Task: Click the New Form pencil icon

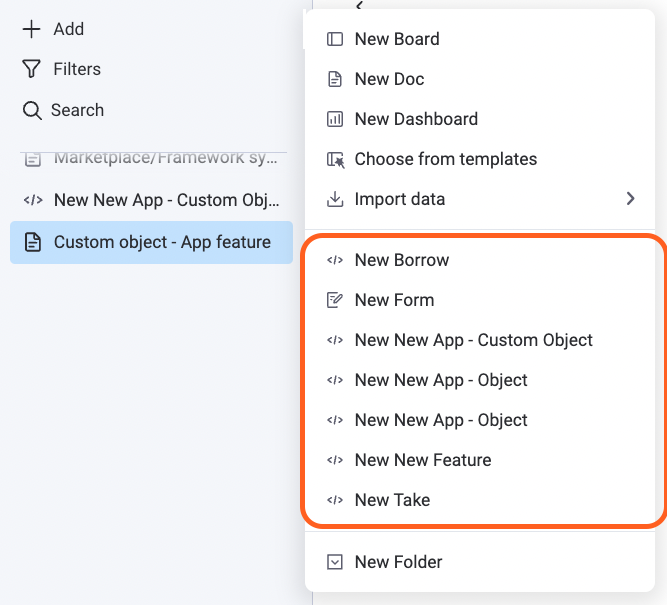Action: click(x=335, y=300)
